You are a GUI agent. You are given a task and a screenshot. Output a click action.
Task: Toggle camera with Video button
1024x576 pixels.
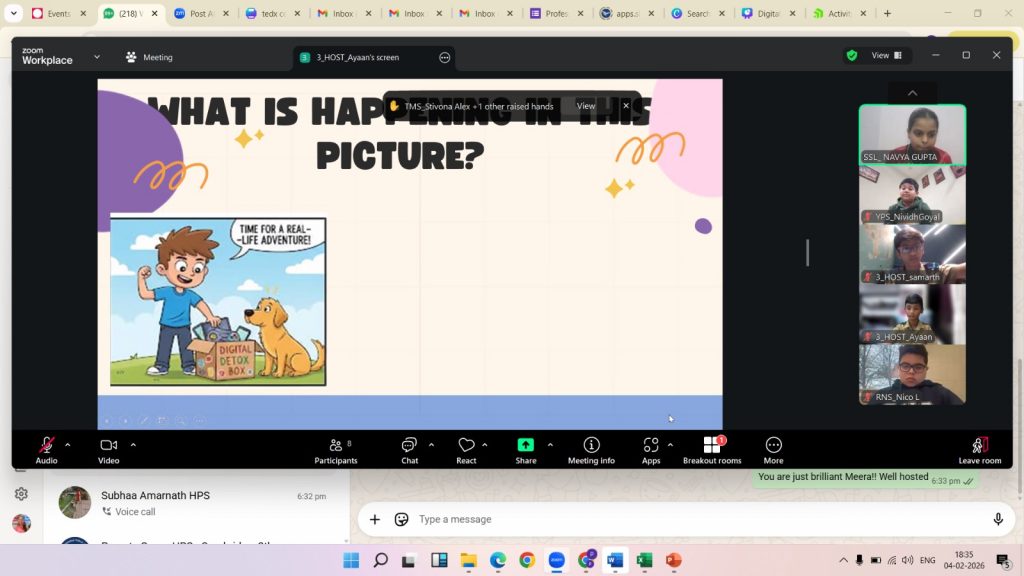click(x=108, y=449)
